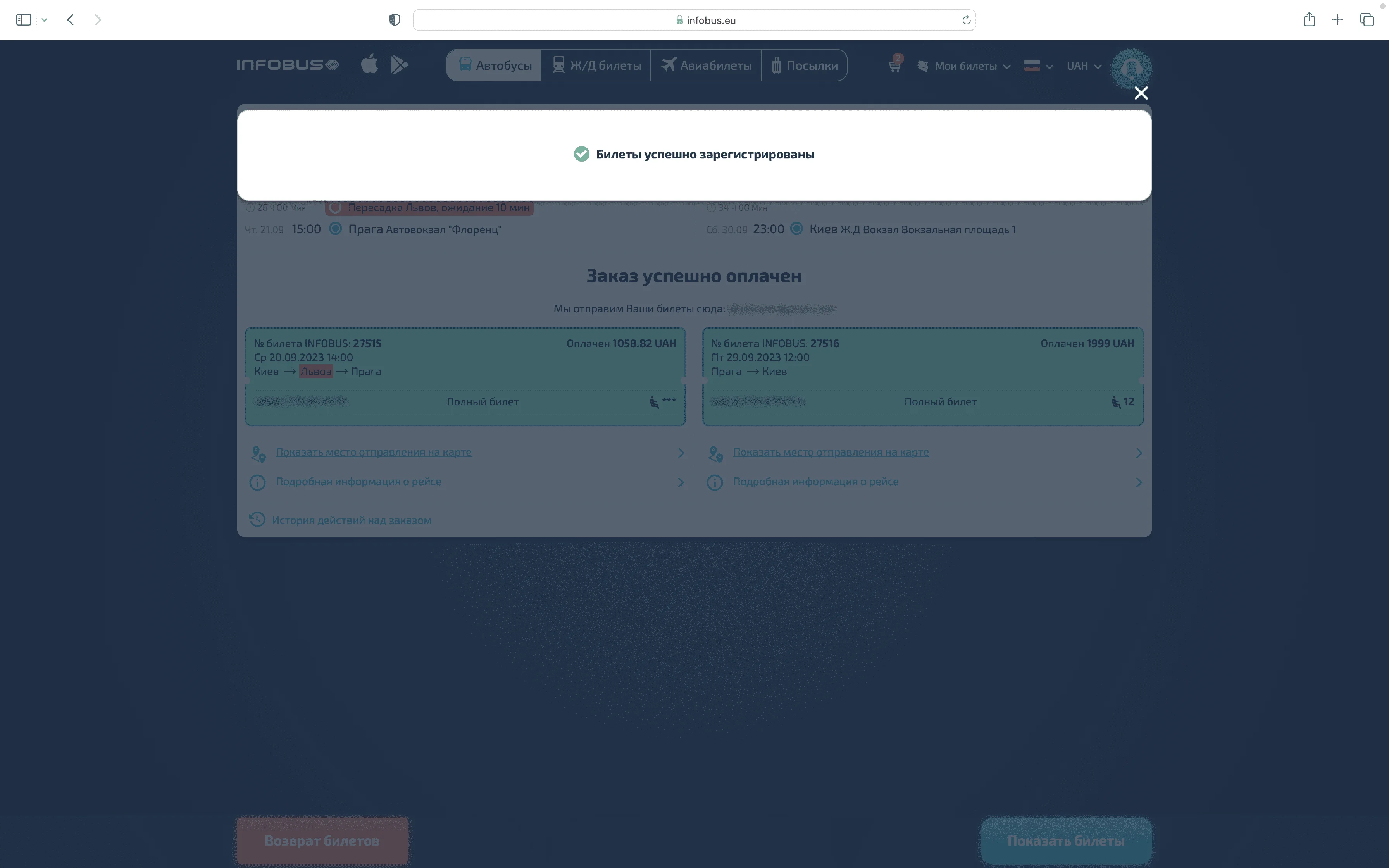Click Safari's share icon

[1309, 20]
